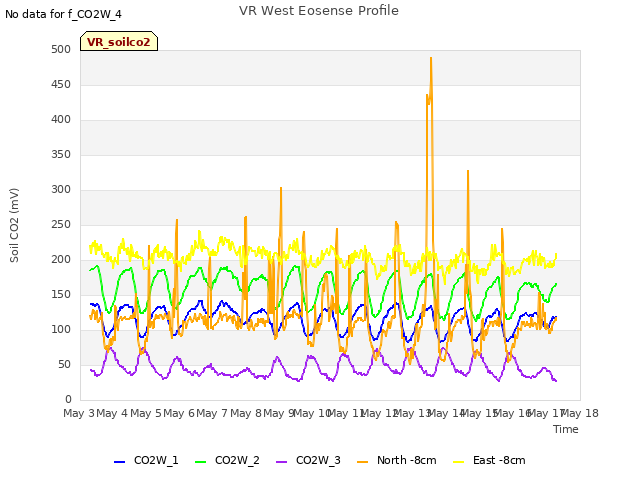Viewport: 640px width, 480px height.
Task: Click the 'No data for f_CO2W_4' message
Action: click(63, 14)
